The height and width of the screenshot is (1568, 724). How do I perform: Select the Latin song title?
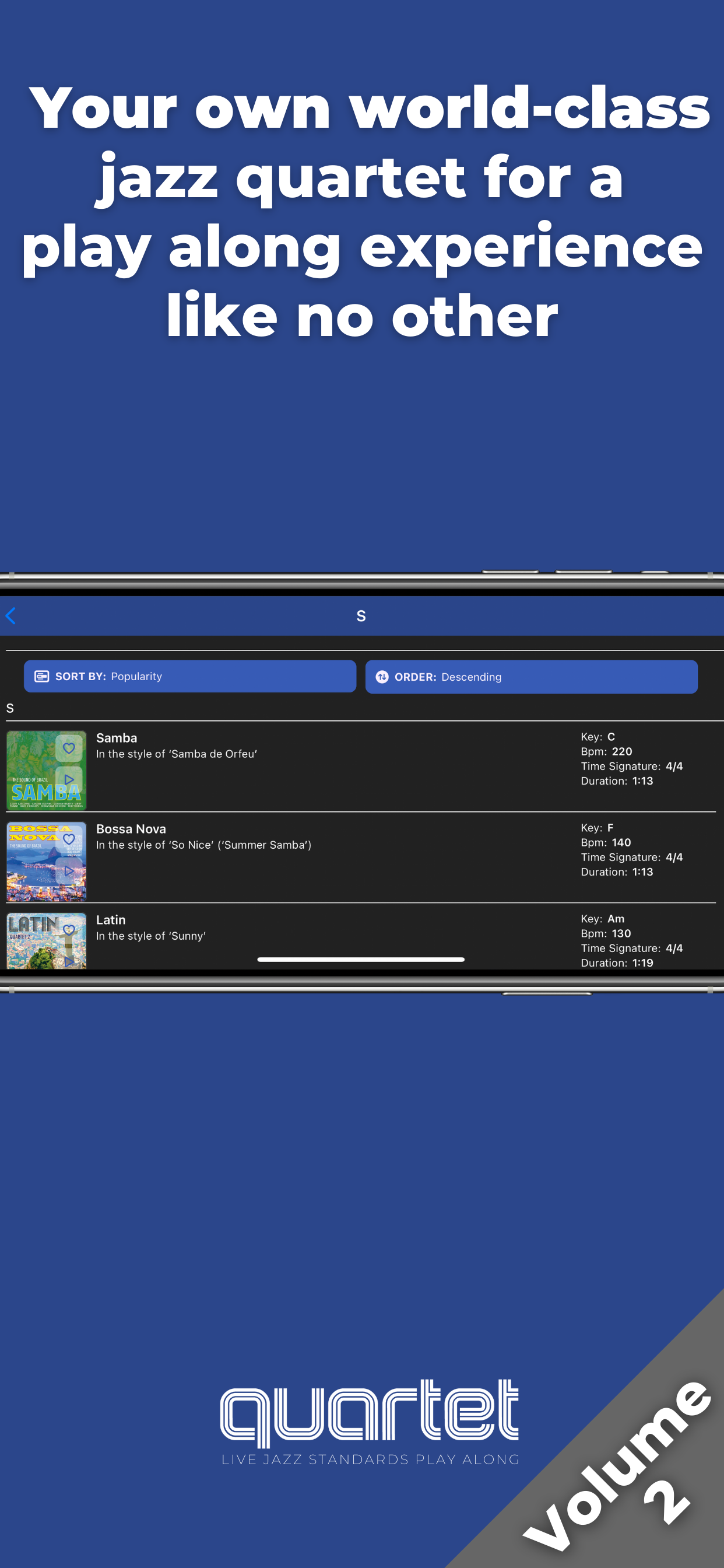pyautogui.click(x=111, y=920)
